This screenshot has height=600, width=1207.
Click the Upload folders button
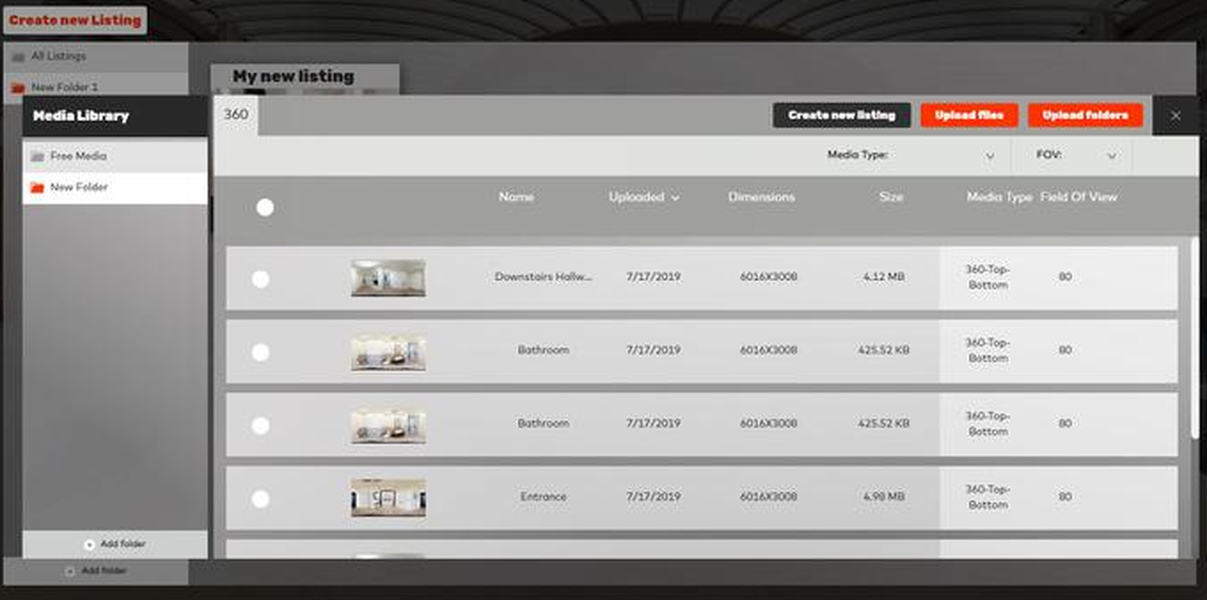(x=1085, y=115)
